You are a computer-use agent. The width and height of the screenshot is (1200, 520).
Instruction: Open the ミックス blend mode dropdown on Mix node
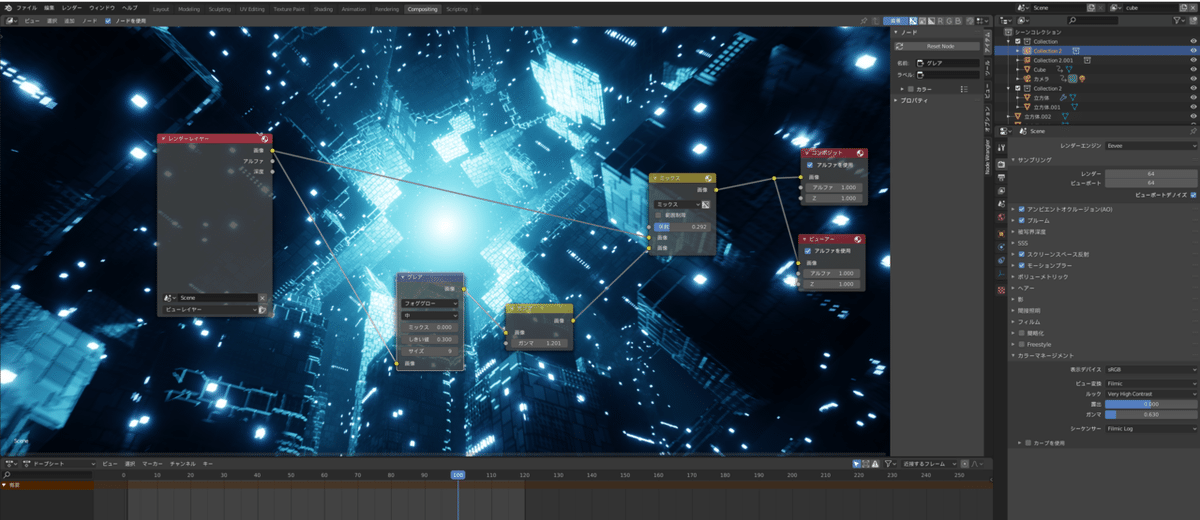pos(677,203)
